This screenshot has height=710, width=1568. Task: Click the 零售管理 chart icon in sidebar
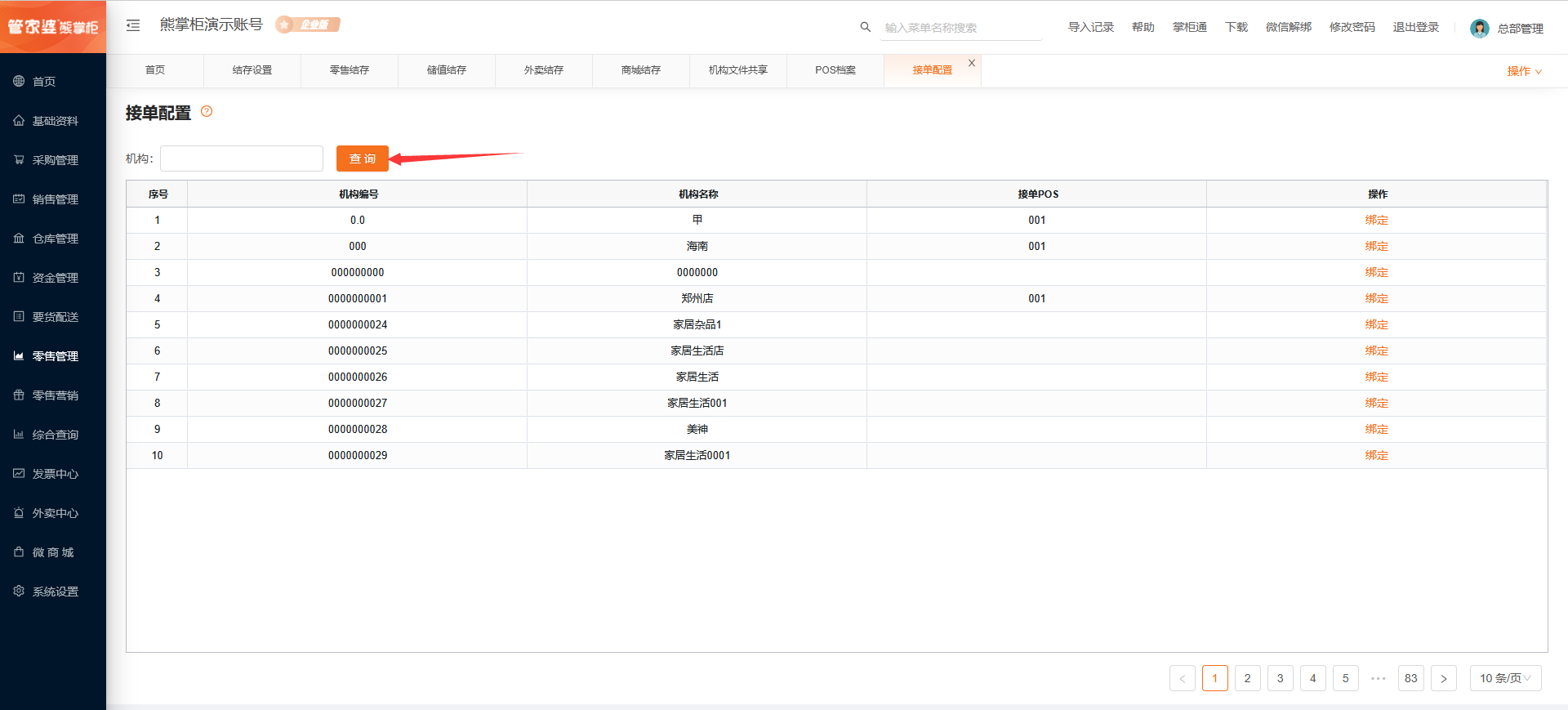[x=19, y=355]
